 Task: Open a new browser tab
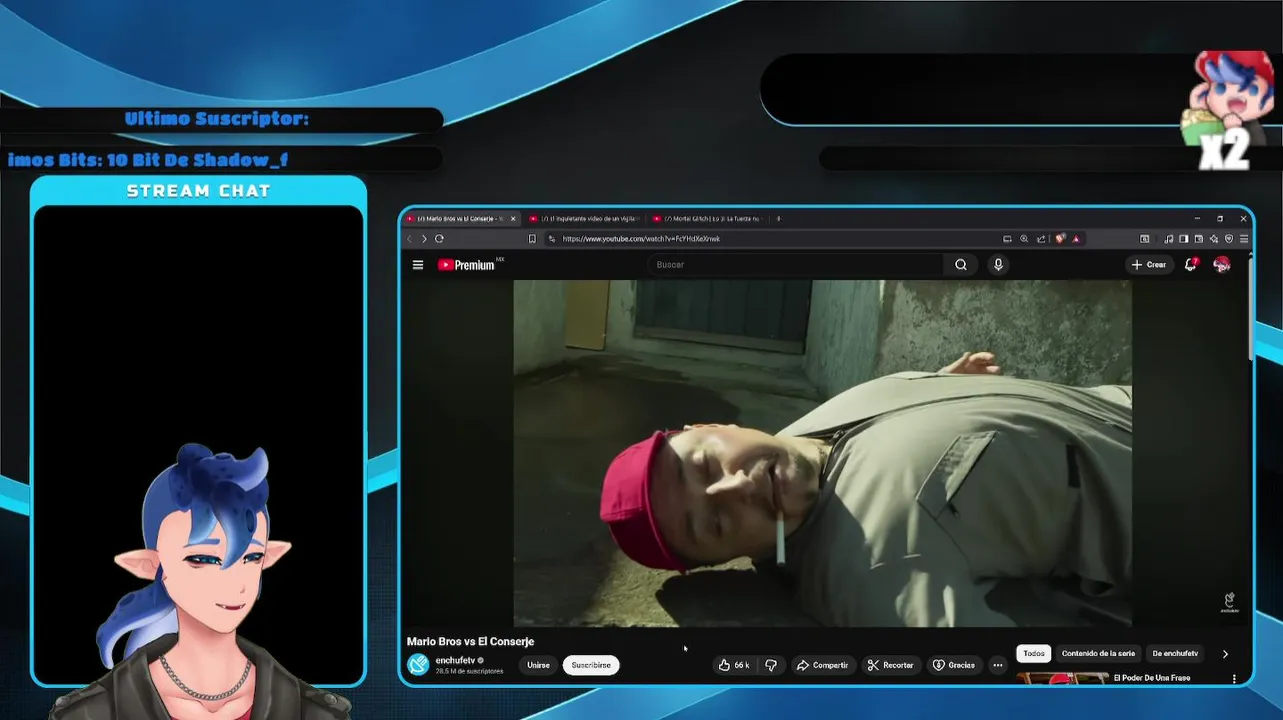point(778,218)
